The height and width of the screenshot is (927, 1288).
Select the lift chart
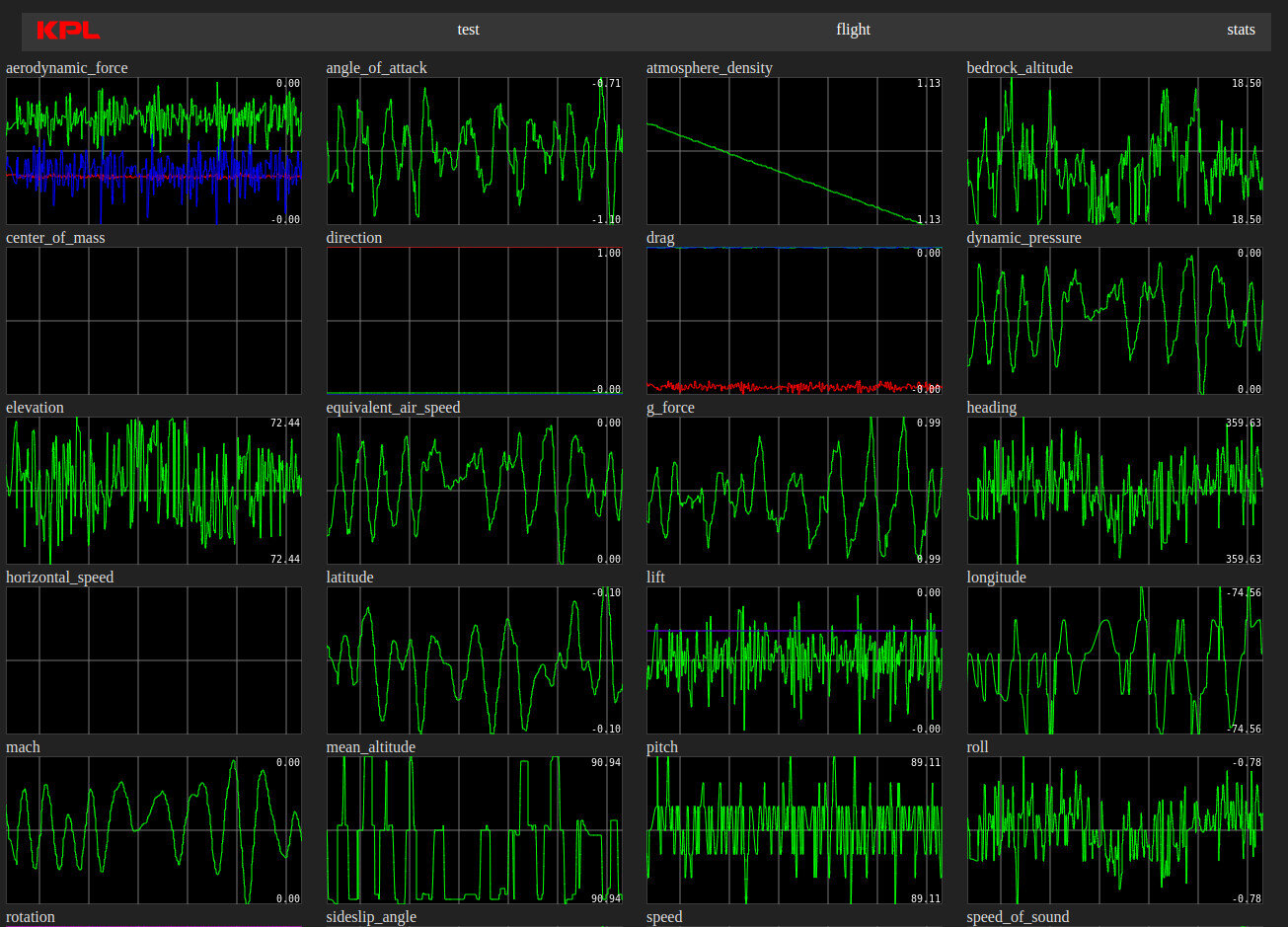tap(795, 660)
